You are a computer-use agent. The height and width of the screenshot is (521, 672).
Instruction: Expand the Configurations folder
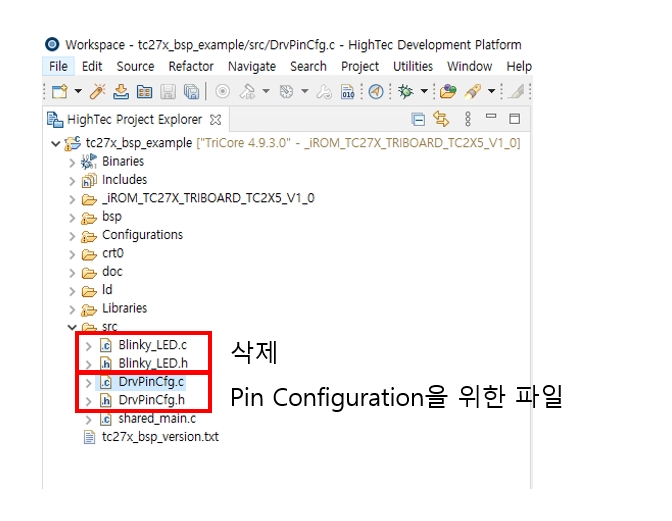click(x=72, y=236)
